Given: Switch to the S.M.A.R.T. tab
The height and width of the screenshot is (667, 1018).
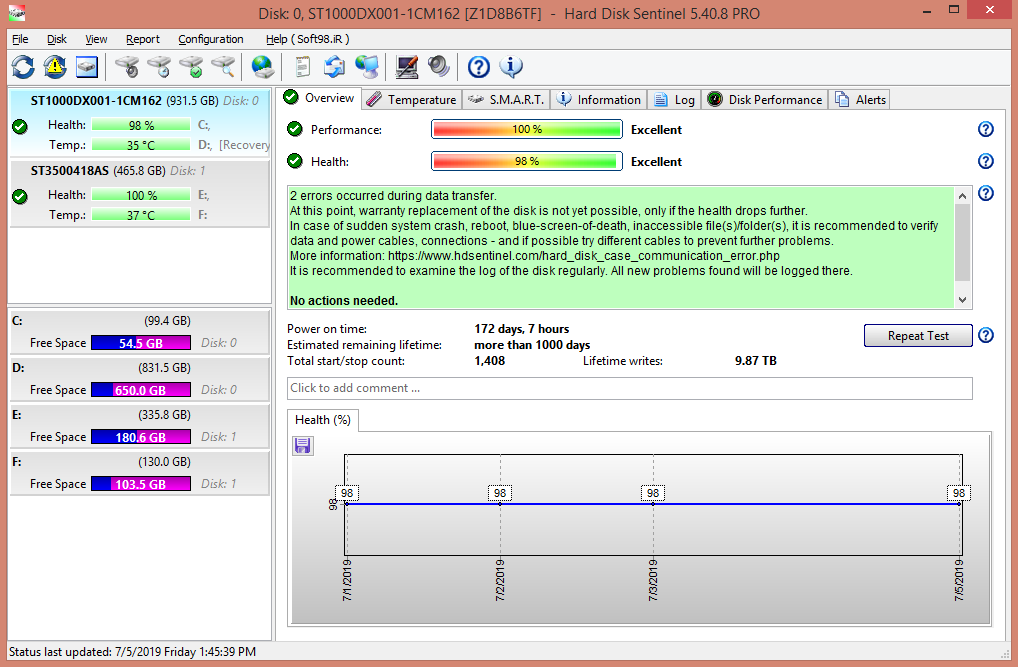Looking at the screenshot, I should [x=506, y=99].
